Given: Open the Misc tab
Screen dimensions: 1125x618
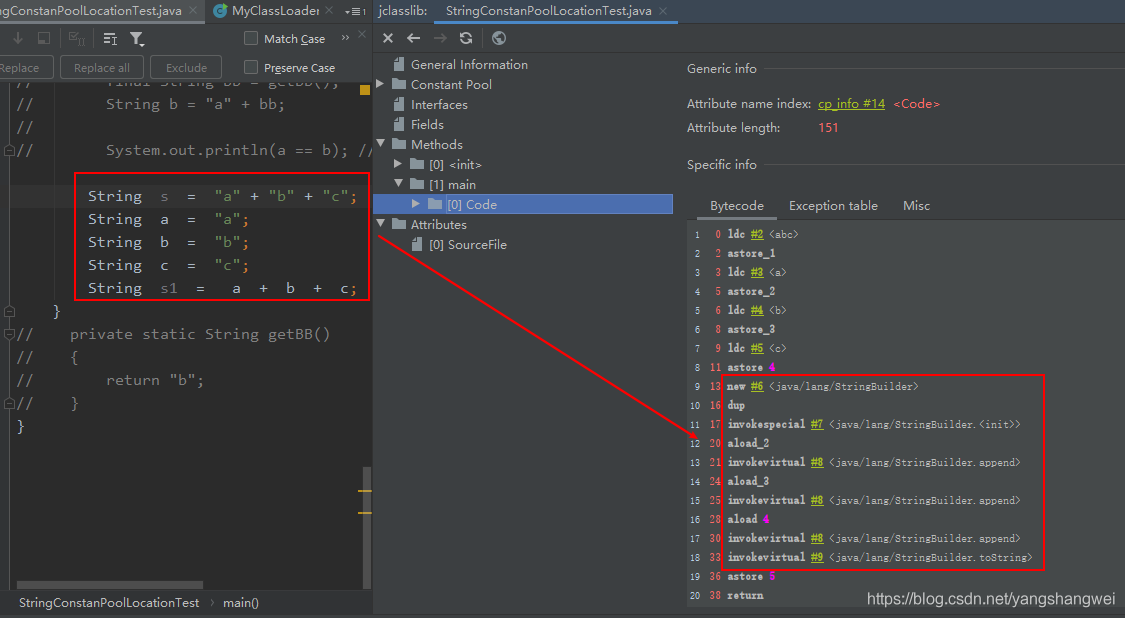Looking at the screenshot, I should point(916,205).
